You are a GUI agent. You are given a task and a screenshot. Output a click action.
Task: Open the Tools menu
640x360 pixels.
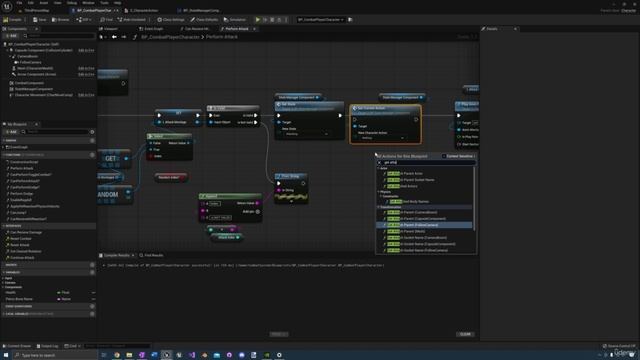[104, 3]
